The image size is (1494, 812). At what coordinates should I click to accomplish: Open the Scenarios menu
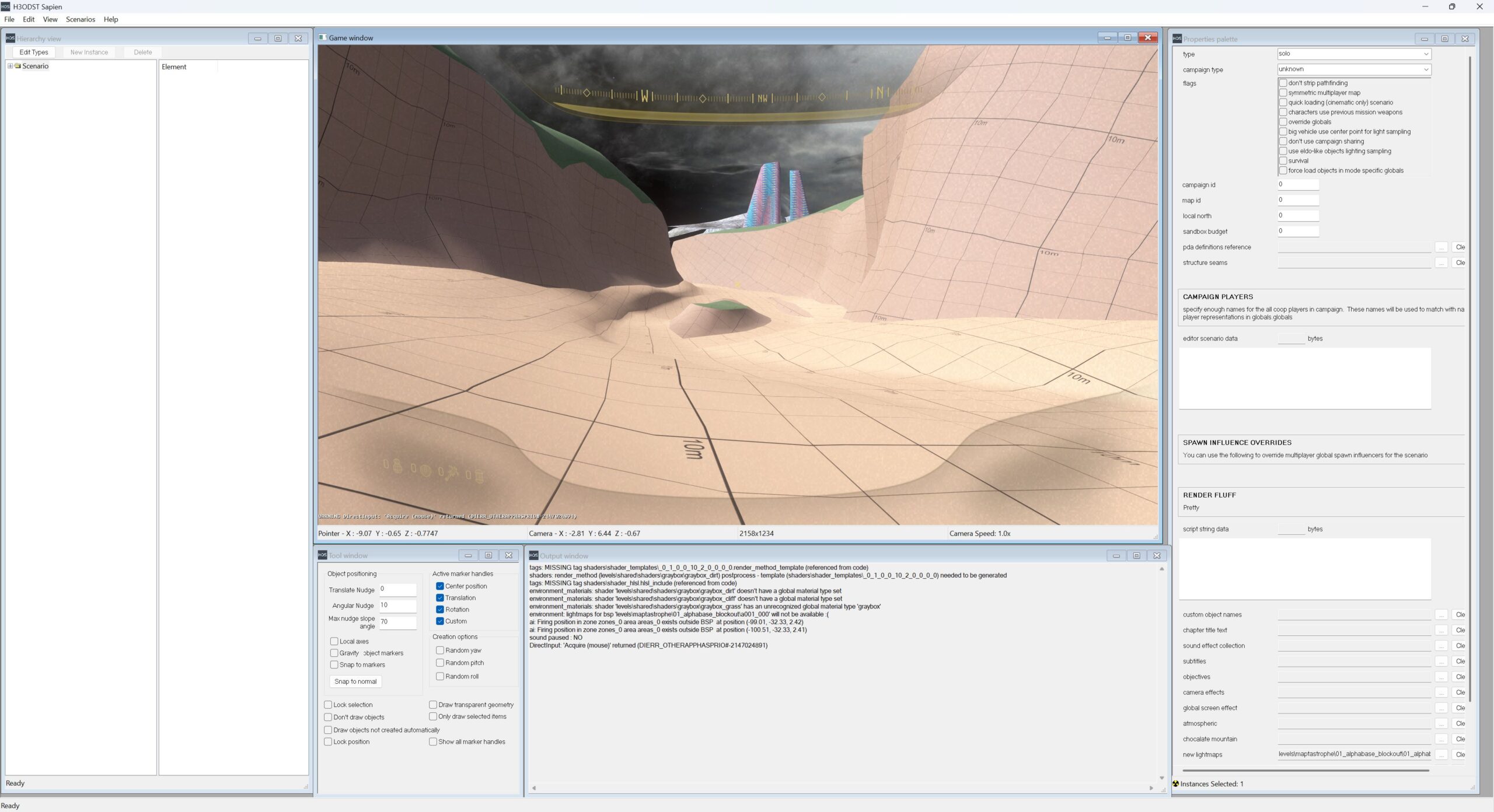point(80,19)
